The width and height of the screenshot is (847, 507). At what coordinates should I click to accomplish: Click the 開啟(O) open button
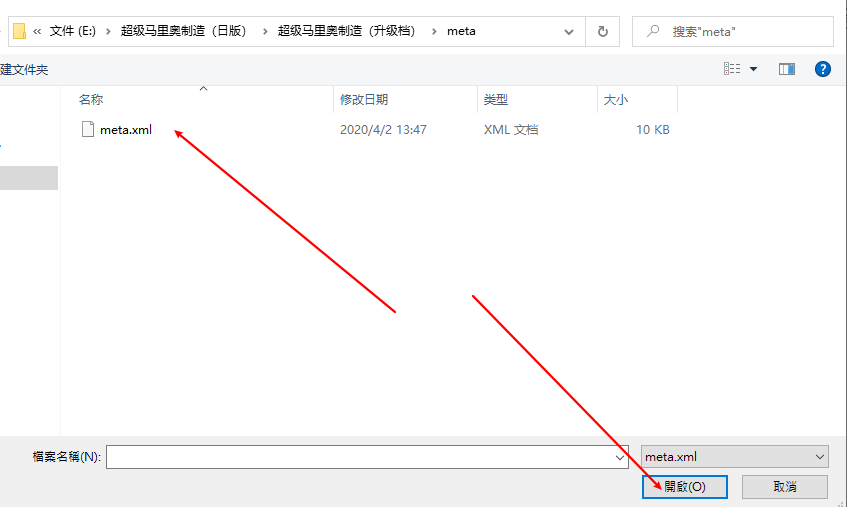click(x=685, y=487)
